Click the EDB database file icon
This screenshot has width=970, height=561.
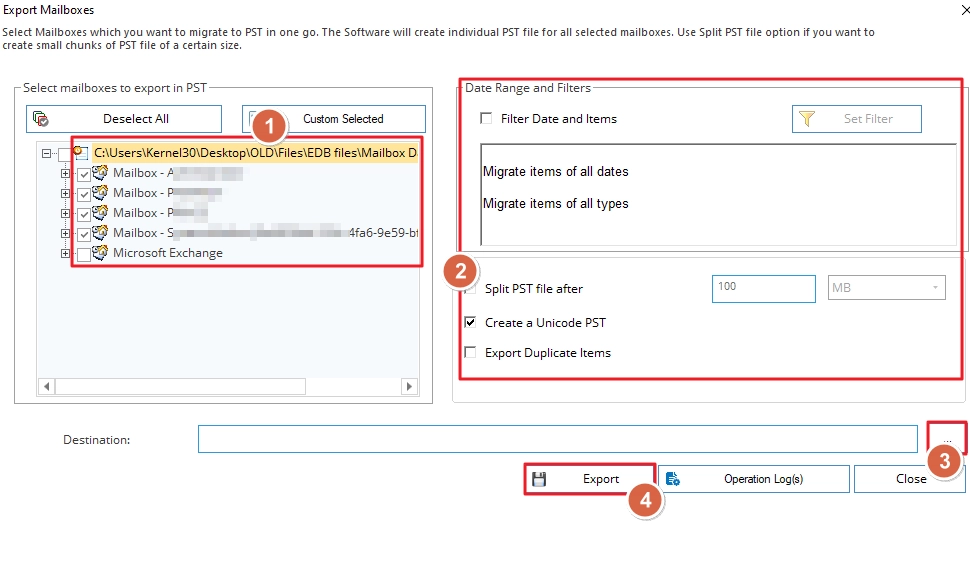[x=80, y=152]
